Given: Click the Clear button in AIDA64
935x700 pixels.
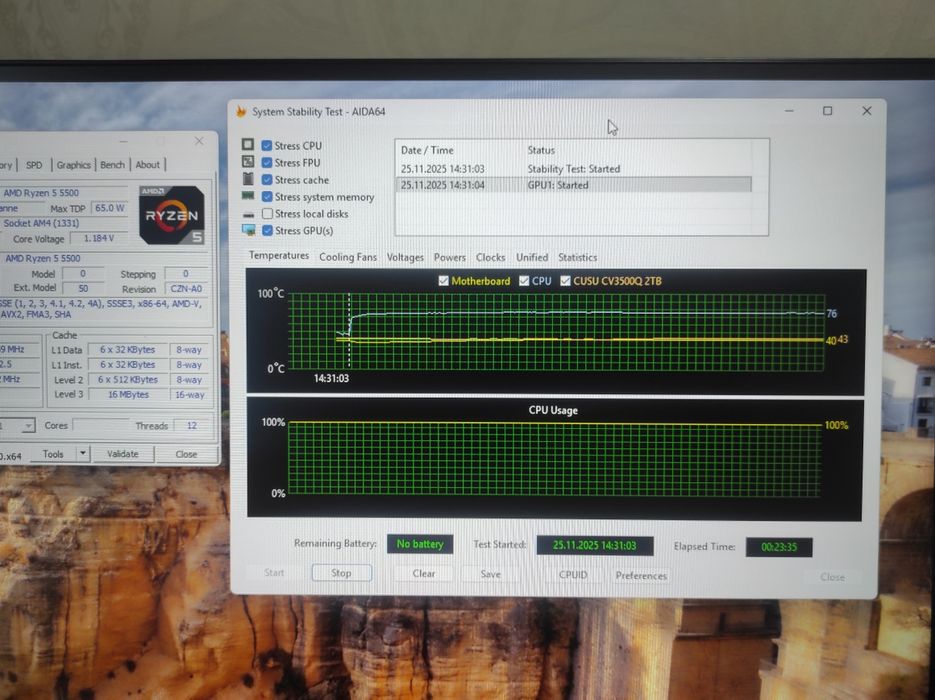Looking at the screenshot, I should [x=424, y=573].
